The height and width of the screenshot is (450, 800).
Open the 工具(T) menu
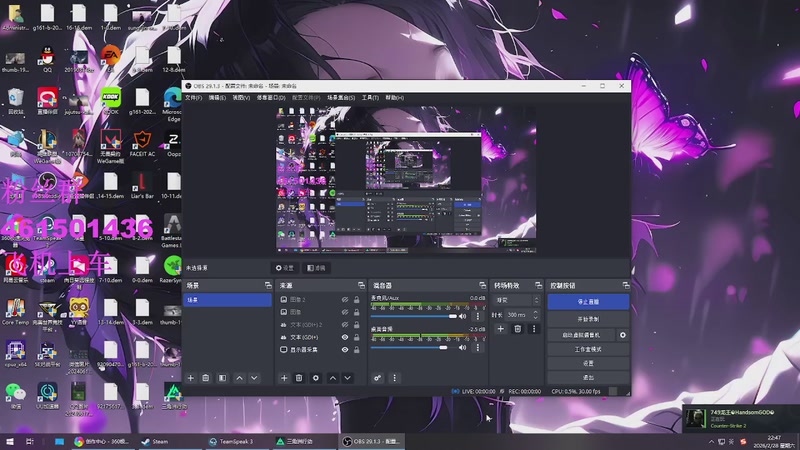coord(370,97)
